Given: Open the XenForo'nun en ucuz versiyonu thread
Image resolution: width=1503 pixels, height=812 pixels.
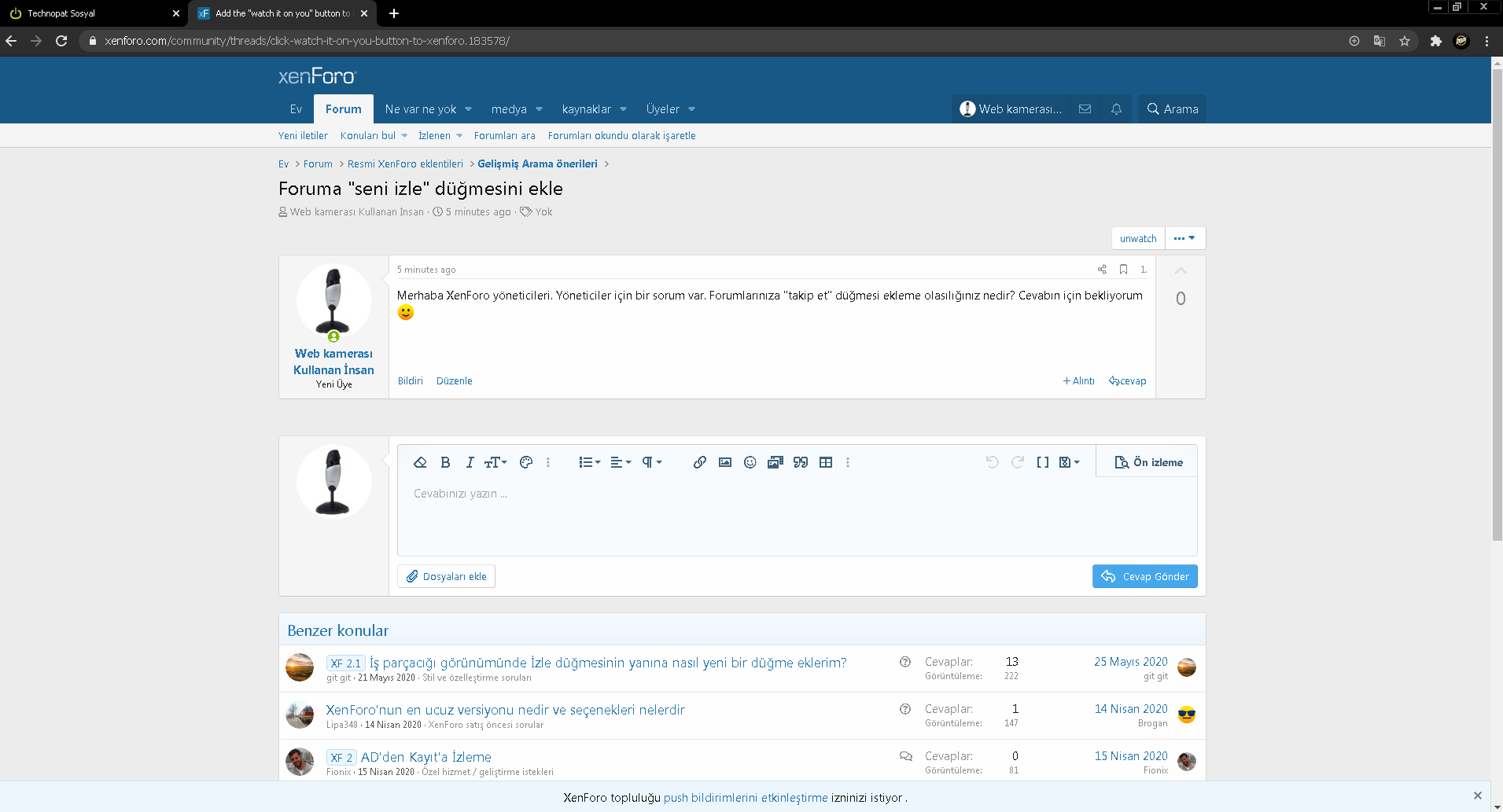Looking at the screenshot, I should click(x=505, y=710).
